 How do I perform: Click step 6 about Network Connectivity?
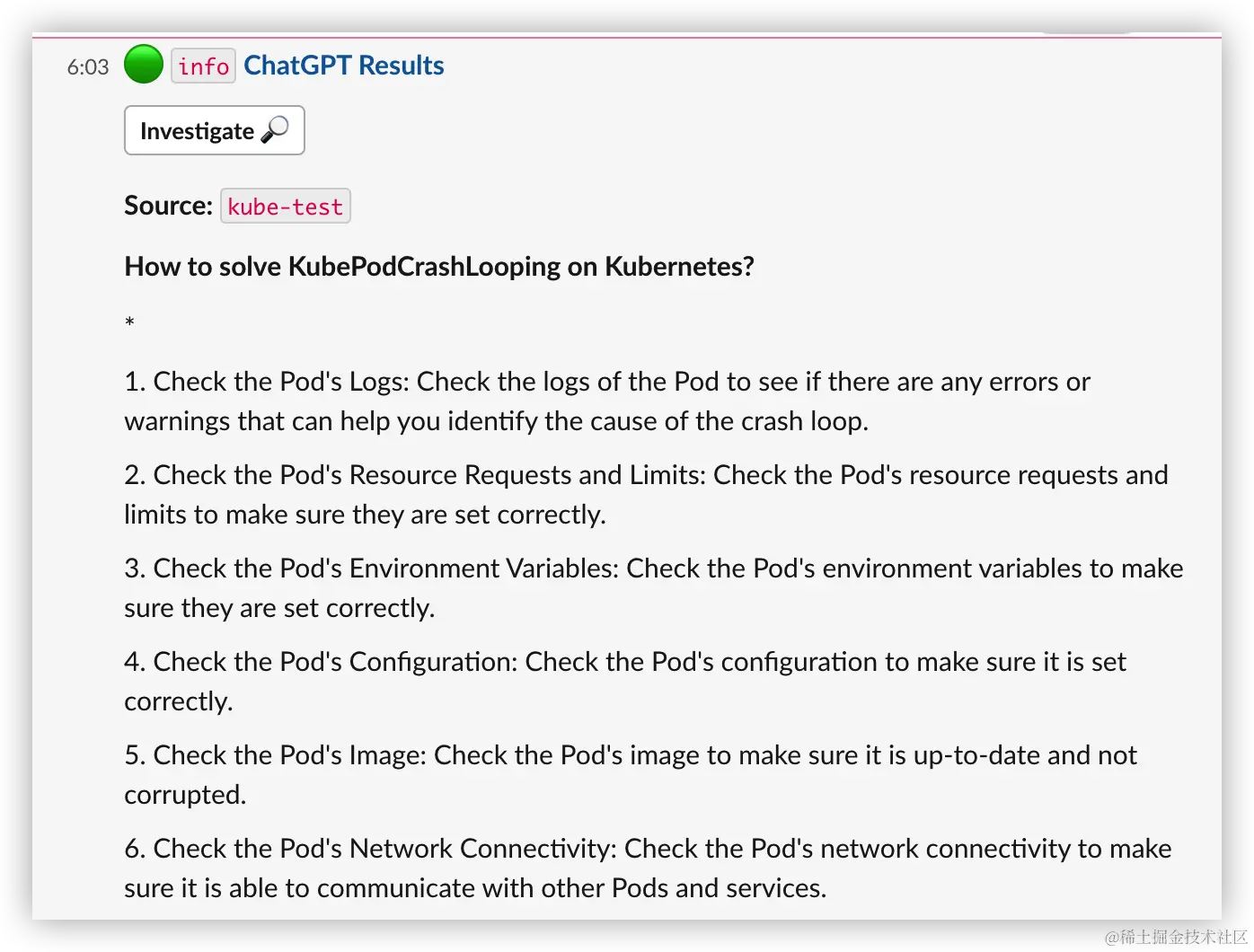coord(648,868)
